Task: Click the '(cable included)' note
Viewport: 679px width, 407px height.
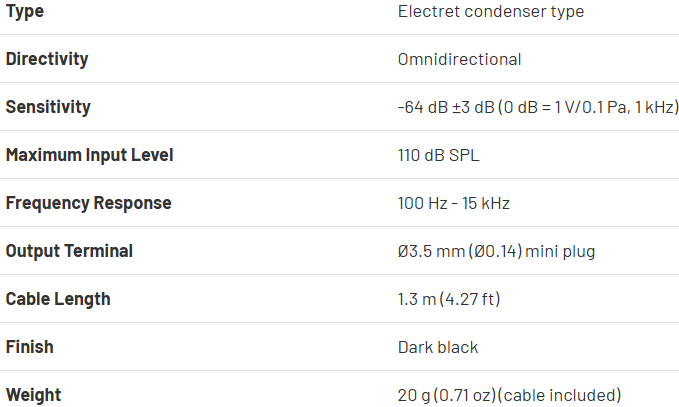Action: pos(560,395)
